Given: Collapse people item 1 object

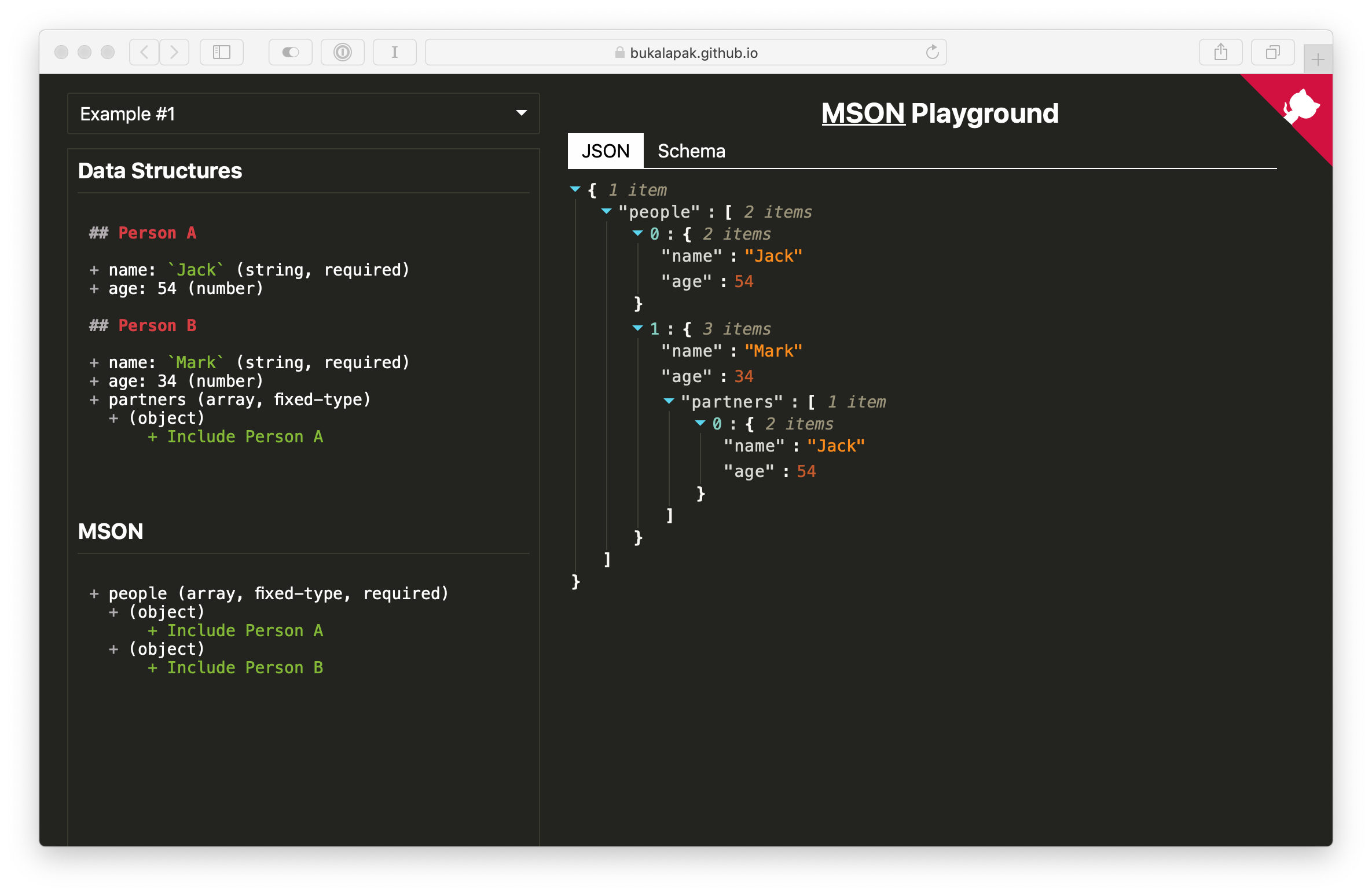Looking at the screenshot, I should tap(638, 328).
